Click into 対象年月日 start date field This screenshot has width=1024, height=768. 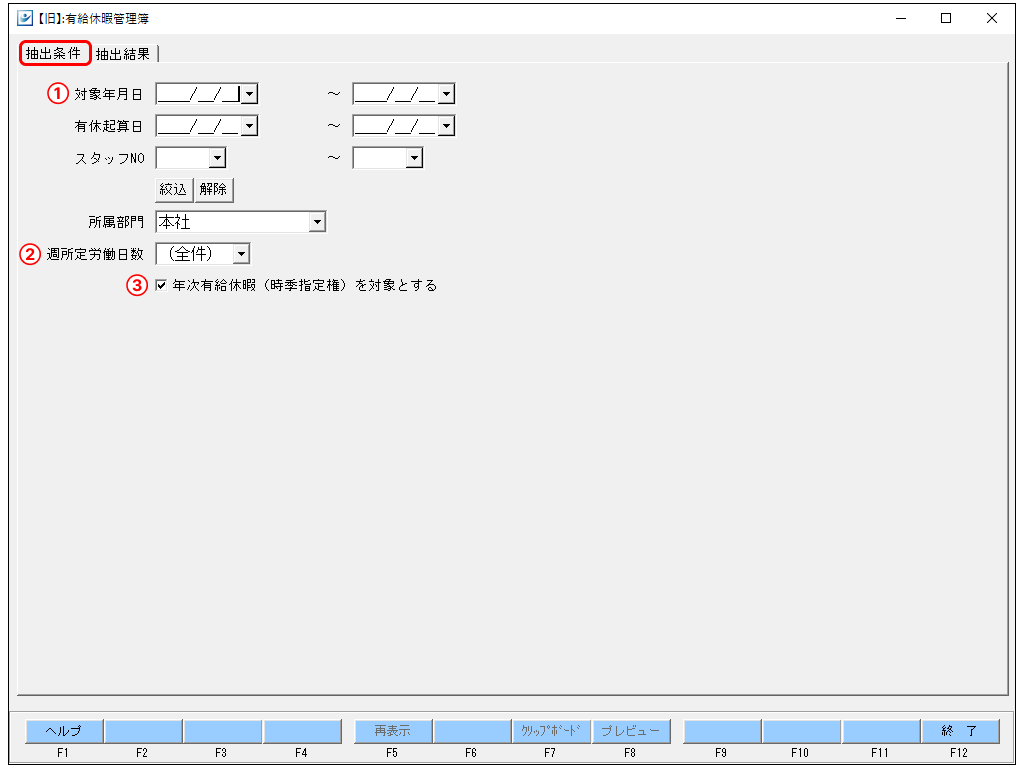click(x=199, y=94)
